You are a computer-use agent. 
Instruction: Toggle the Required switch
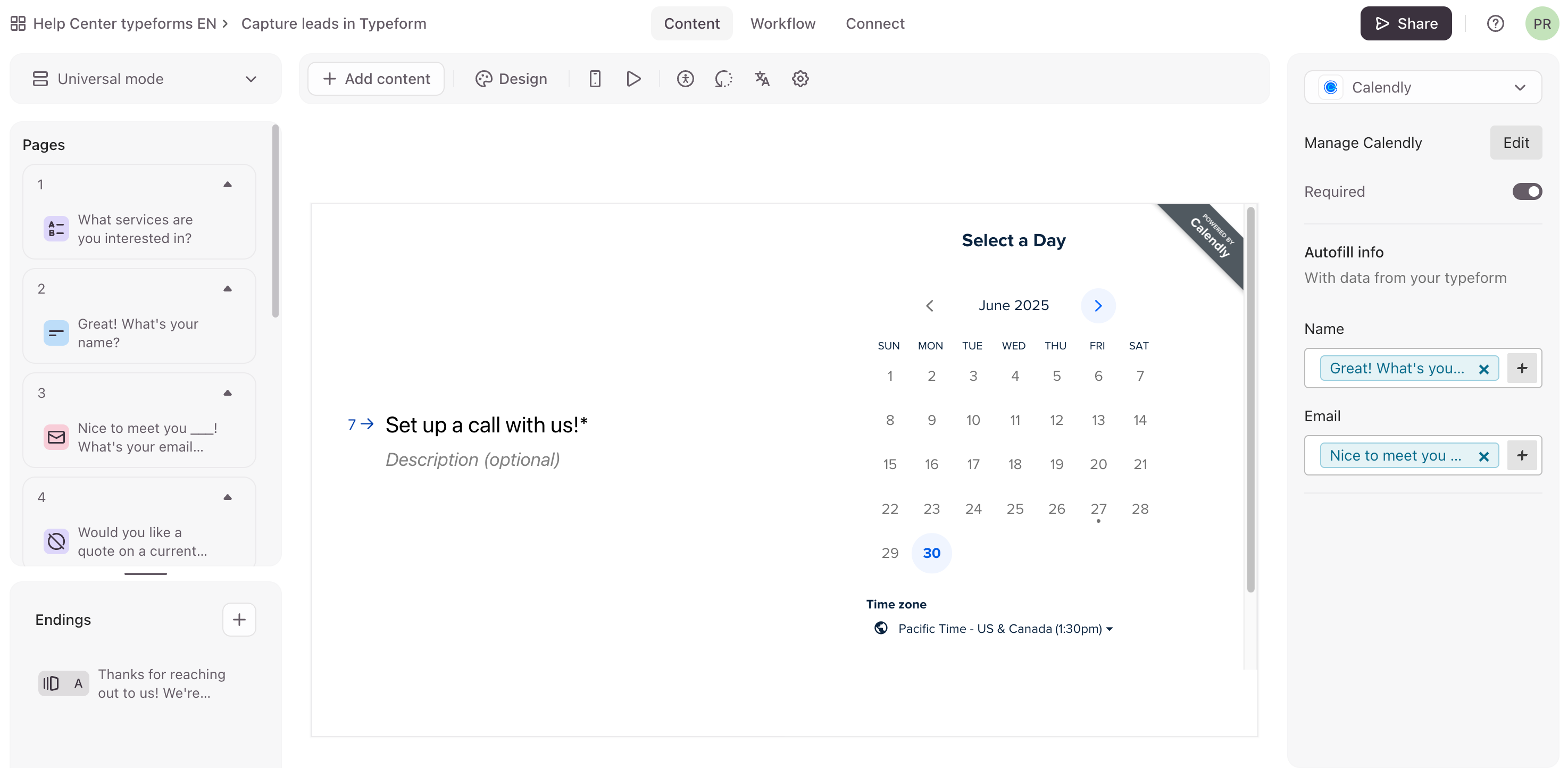(x=1526, y=191)
